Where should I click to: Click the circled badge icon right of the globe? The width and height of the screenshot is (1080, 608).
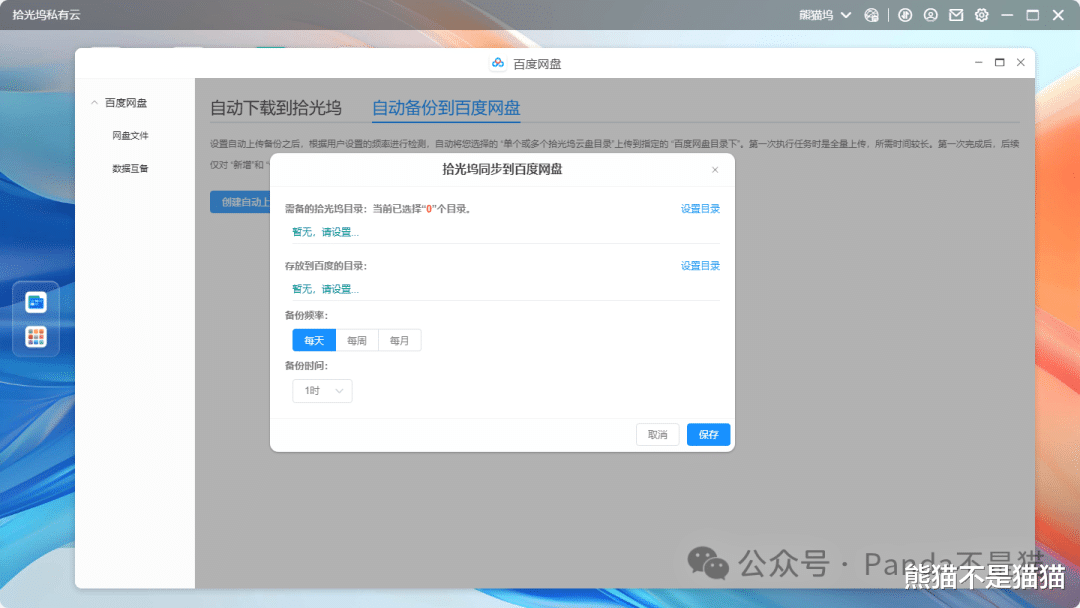point(905,15)
